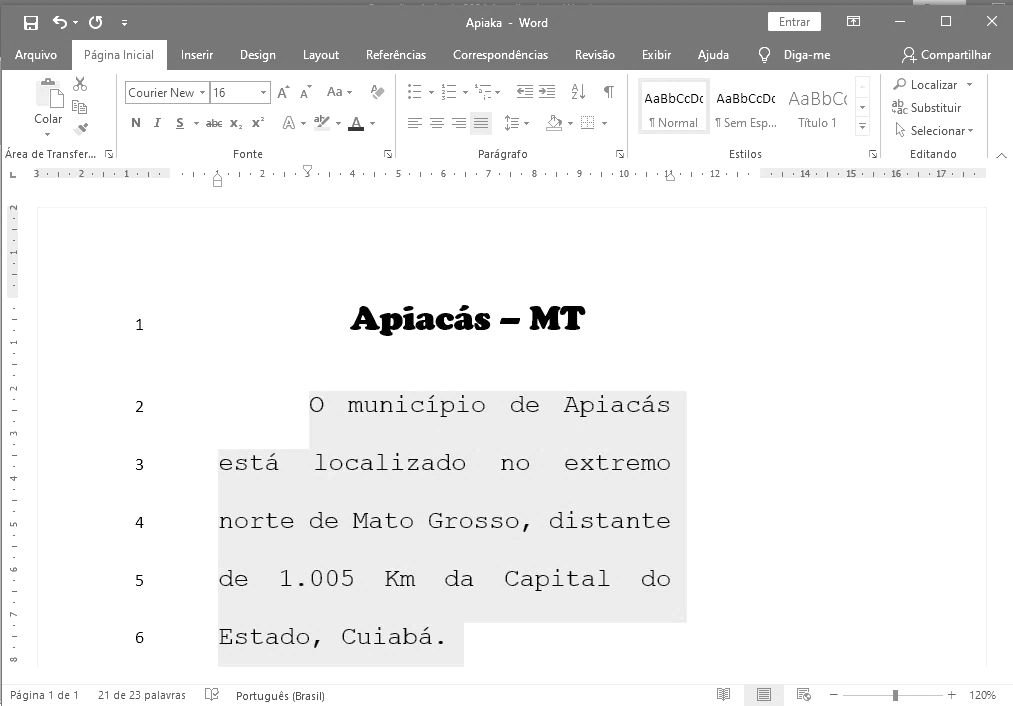Expand the styles gallery
This screenshot has height=706, width=1013.
862,127
